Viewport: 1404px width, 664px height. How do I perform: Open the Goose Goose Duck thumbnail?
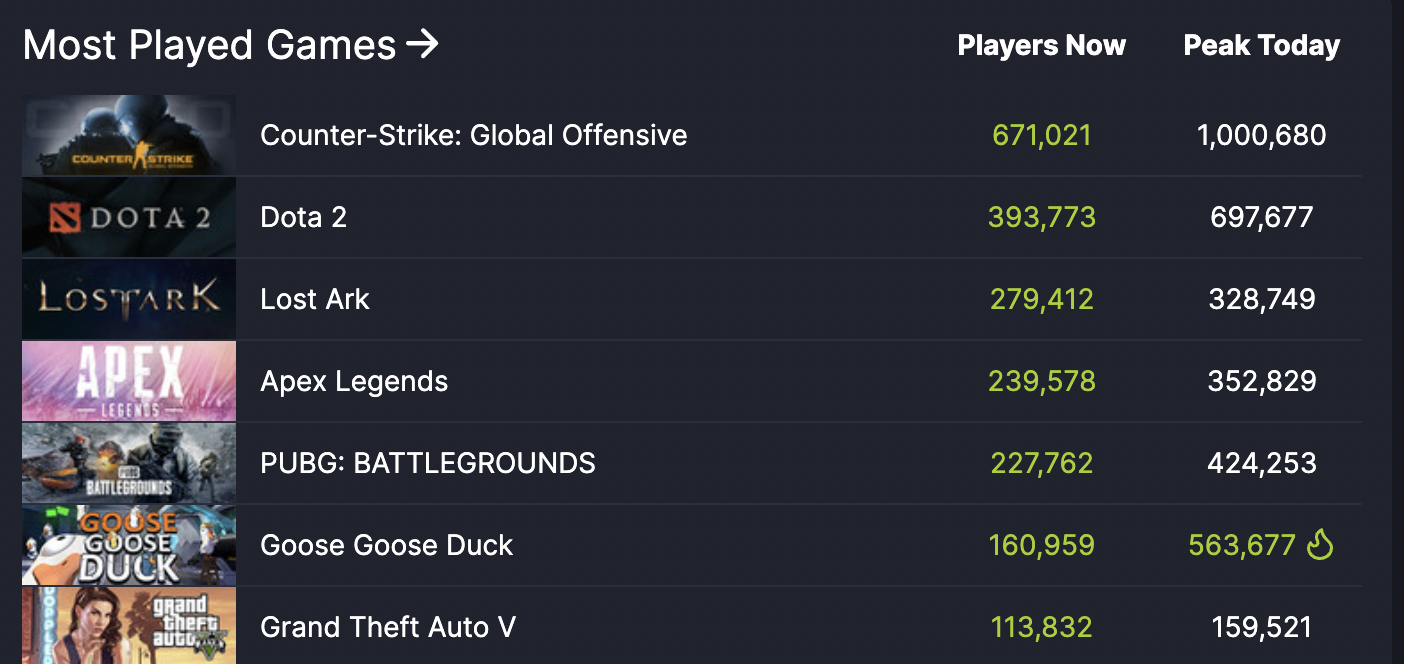pos(129,545)
